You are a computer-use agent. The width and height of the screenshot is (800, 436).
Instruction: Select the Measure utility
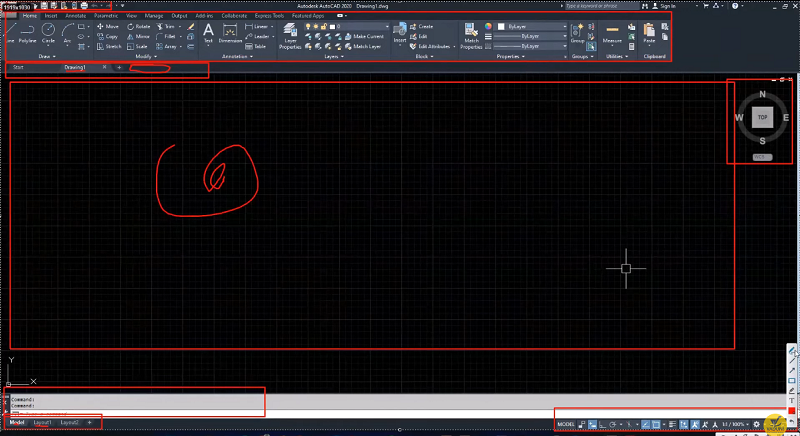click(x=612, y=34)
